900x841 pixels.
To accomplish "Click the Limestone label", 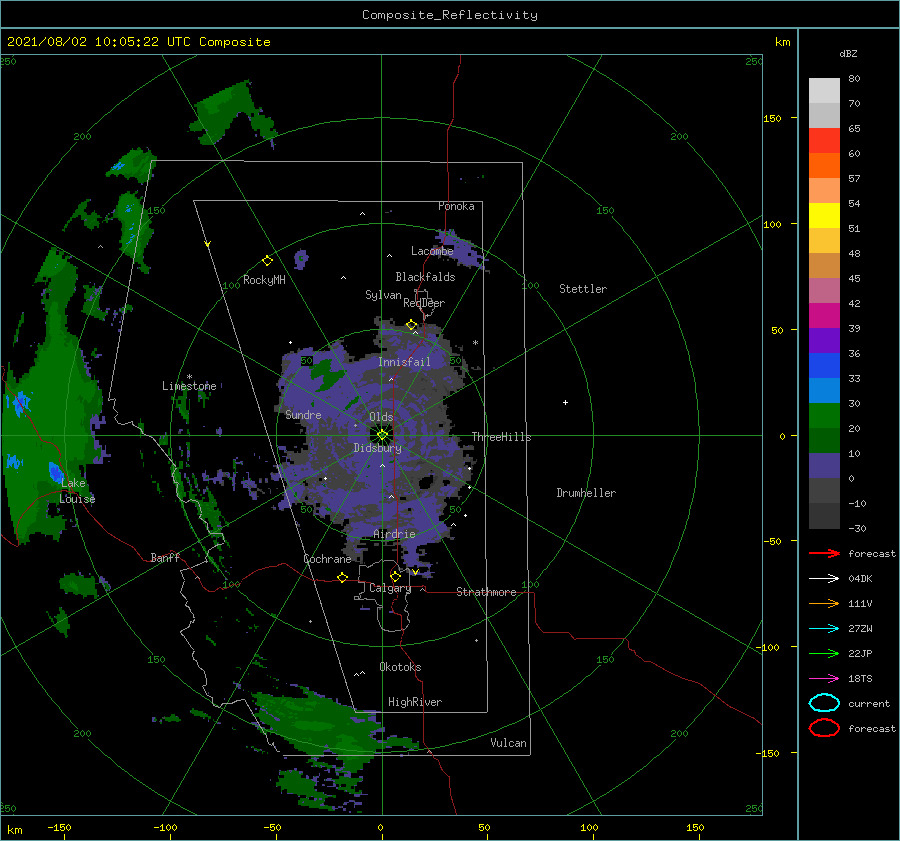I will (x=189, y=386).
